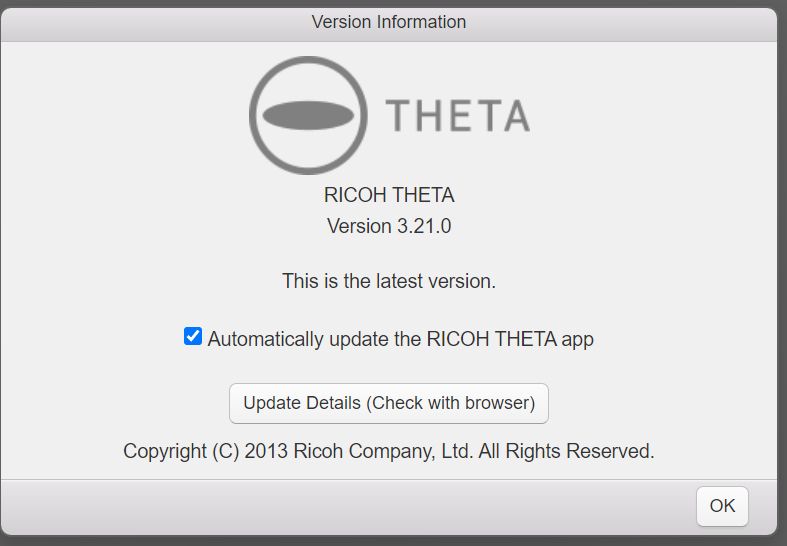
Task: Click "All Rights Reserved." at the end of copyright
Action: coord(567,451)
